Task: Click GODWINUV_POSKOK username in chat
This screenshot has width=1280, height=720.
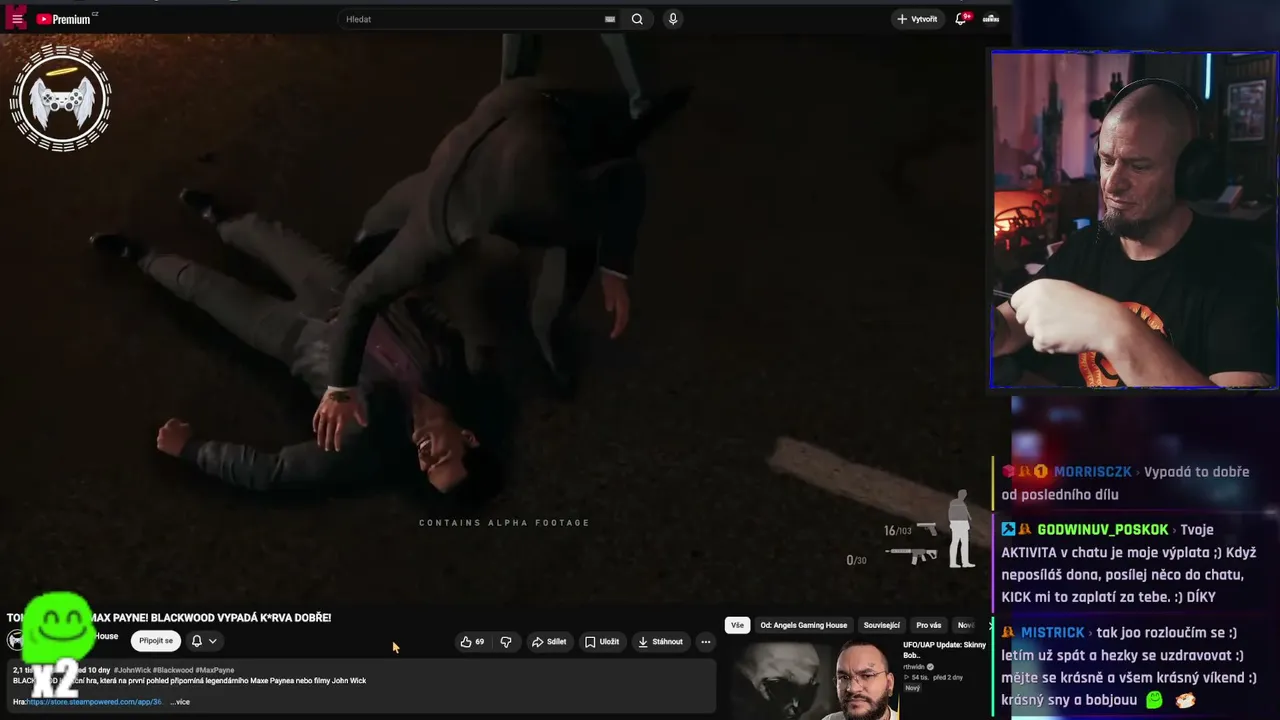Action: pyautogui.click(x=1103, y=530)
